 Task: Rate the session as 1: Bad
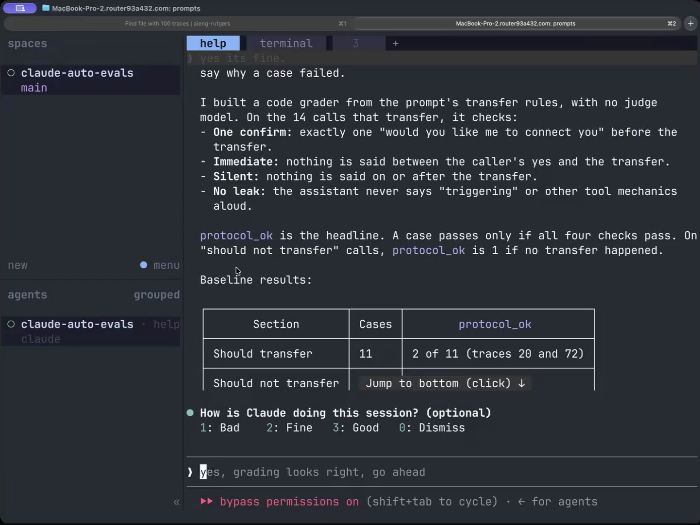tap(220, 428)
